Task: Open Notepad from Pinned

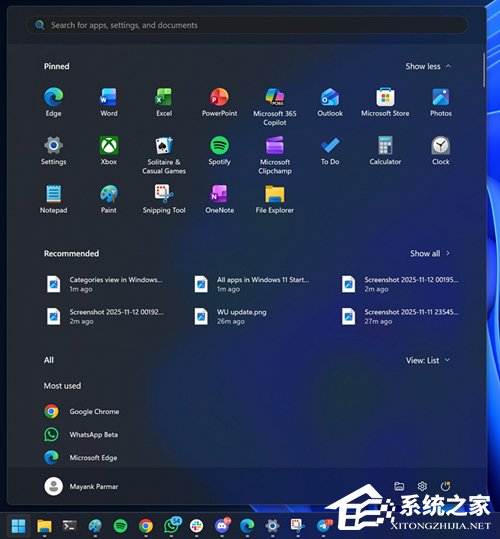Action: 53,199
